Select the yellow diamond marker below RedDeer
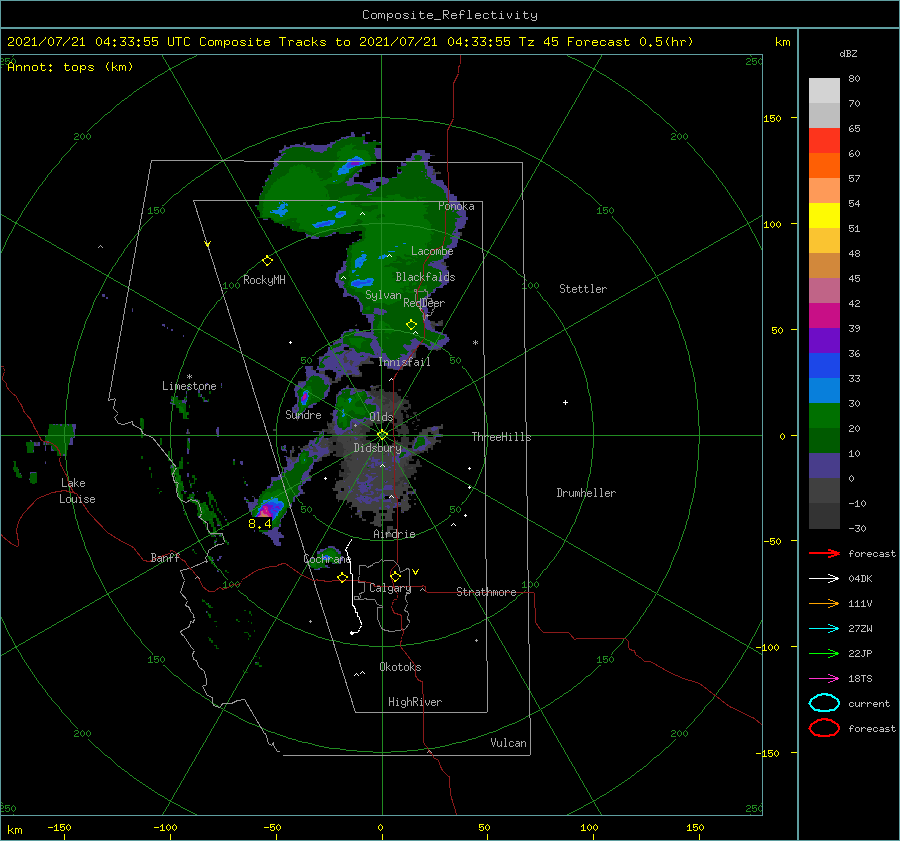The height and width of the screenshot is (841, 900). (x=412, y=325)
